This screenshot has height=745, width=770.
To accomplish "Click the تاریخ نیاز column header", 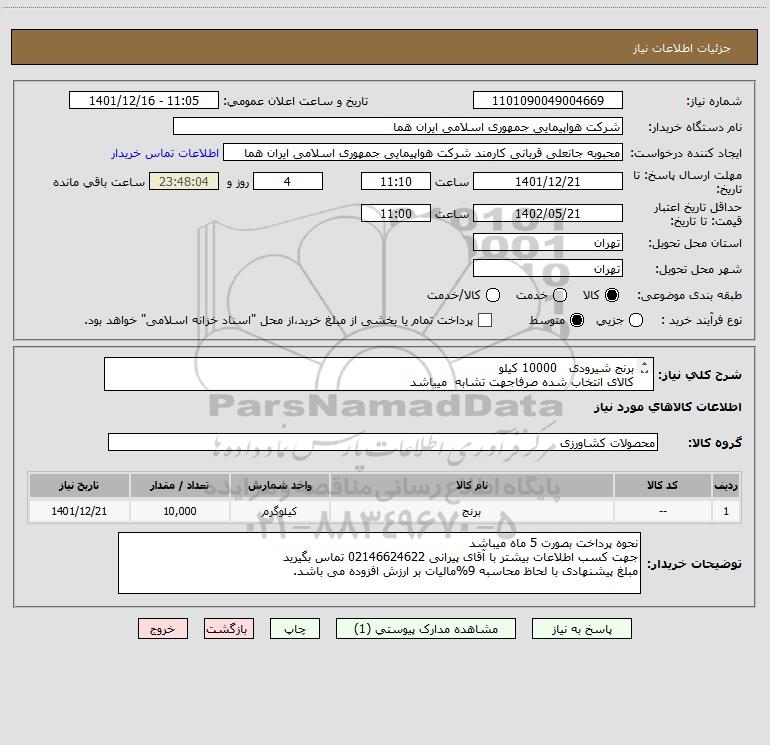I will pos(79,485).
